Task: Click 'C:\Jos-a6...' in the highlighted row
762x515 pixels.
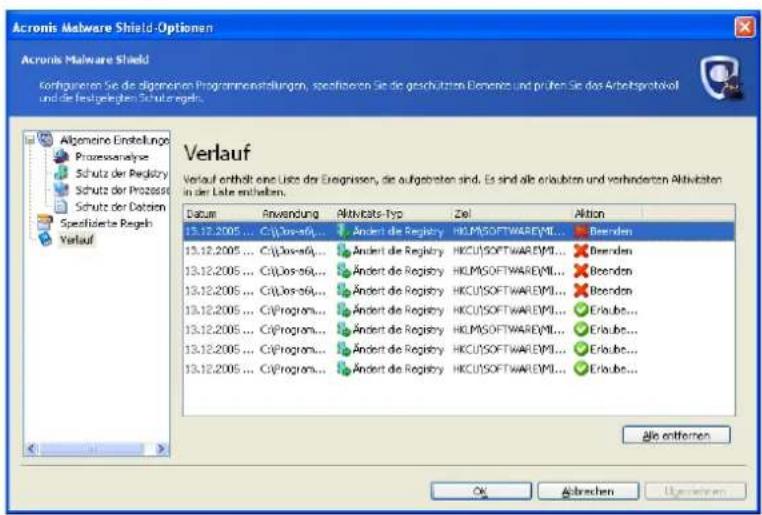Action: click(x=293, y=231)
